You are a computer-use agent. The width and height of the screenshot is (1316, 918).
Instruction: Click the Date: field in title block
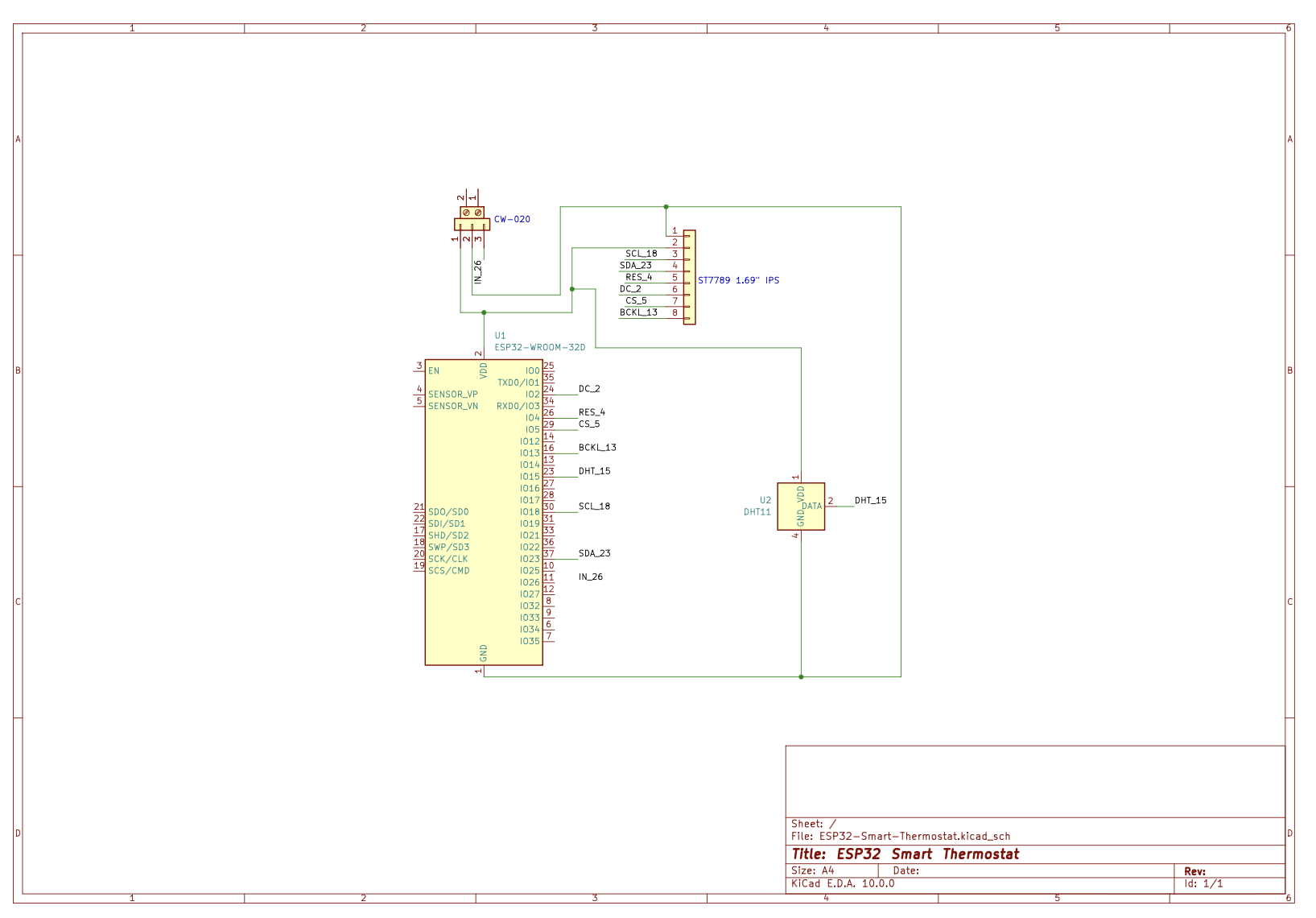pyautogui.click(x=906, y=870)
